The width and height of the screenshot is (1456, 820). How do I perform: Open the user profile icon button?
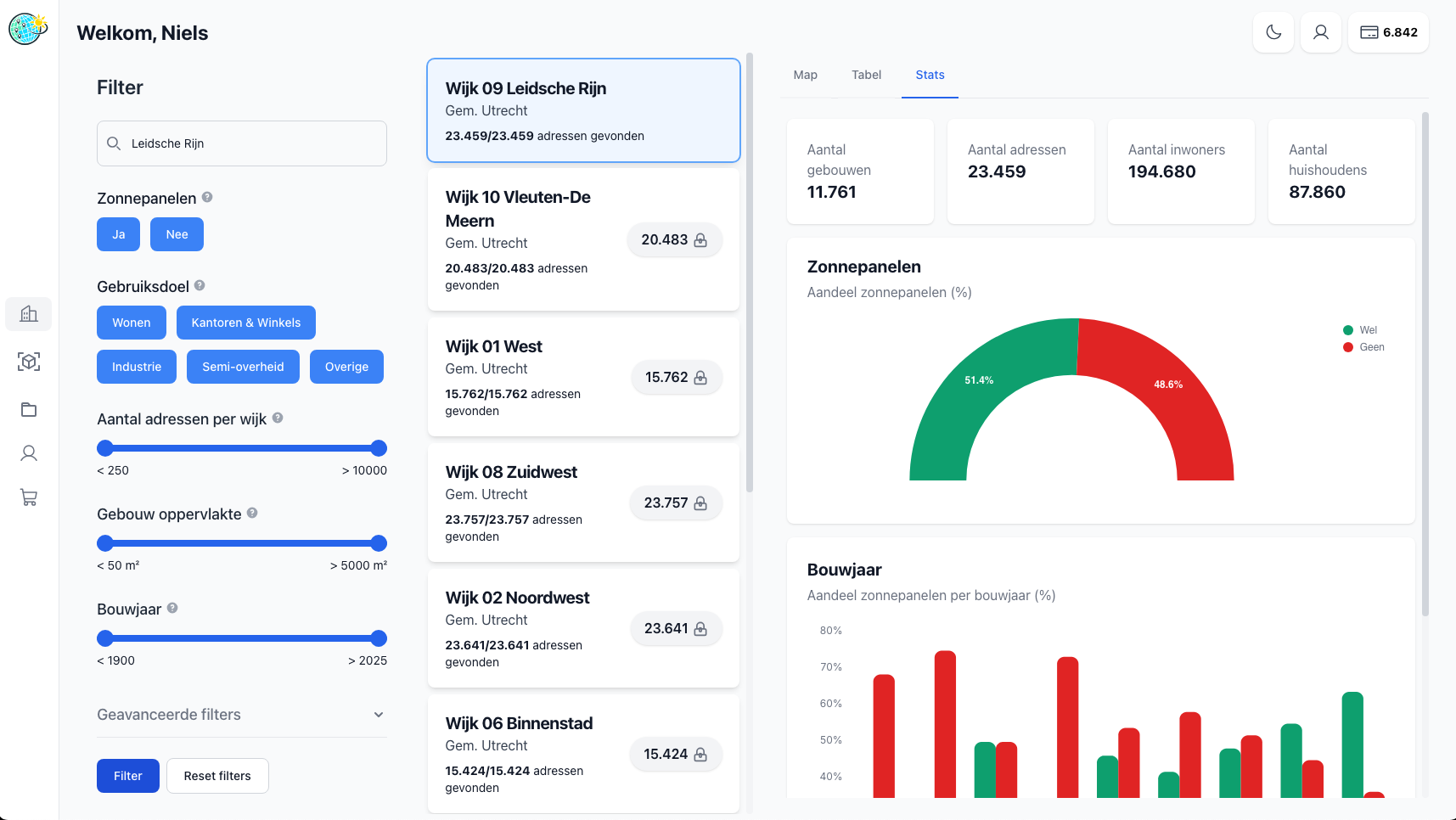(x=1321, y=32)
